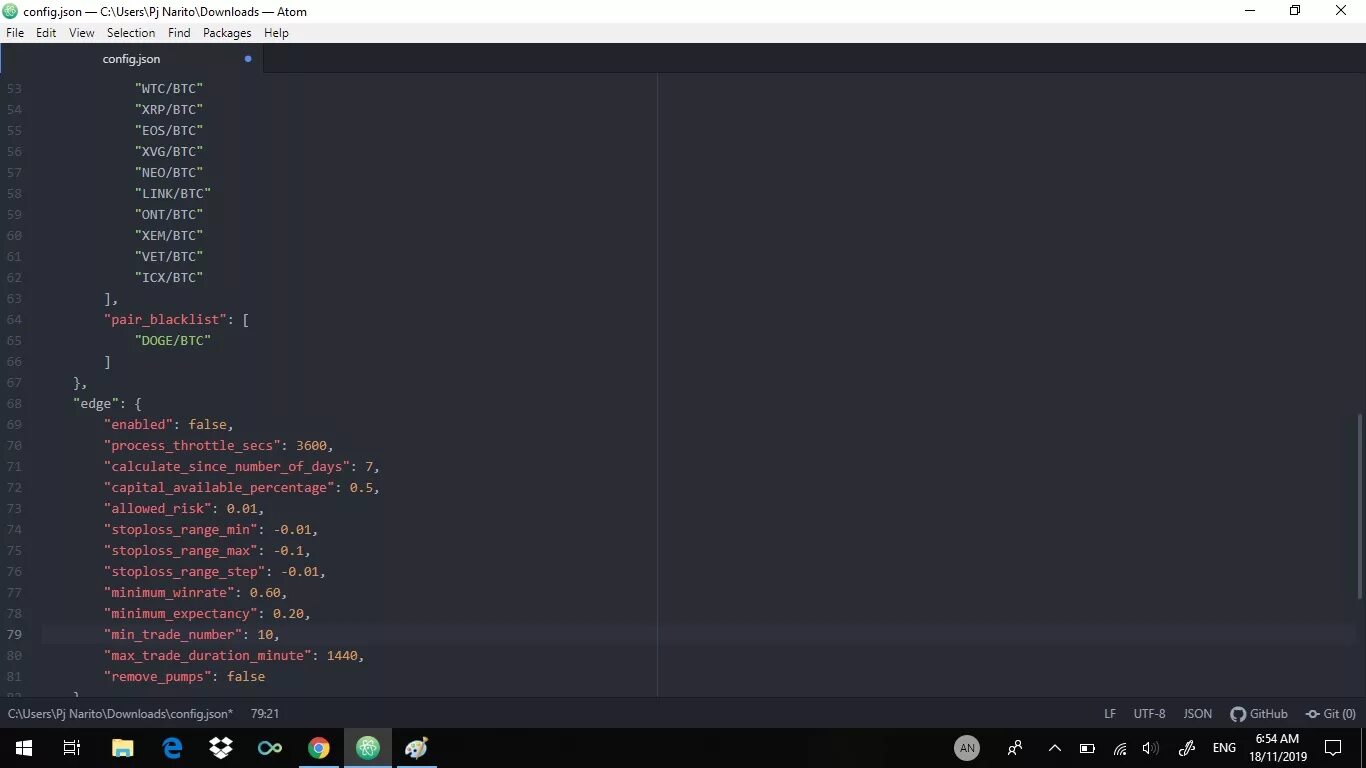1366x768 pixels.
Task: Open the Selection menu
Action: pyautogui.click(x=131, y=33)
